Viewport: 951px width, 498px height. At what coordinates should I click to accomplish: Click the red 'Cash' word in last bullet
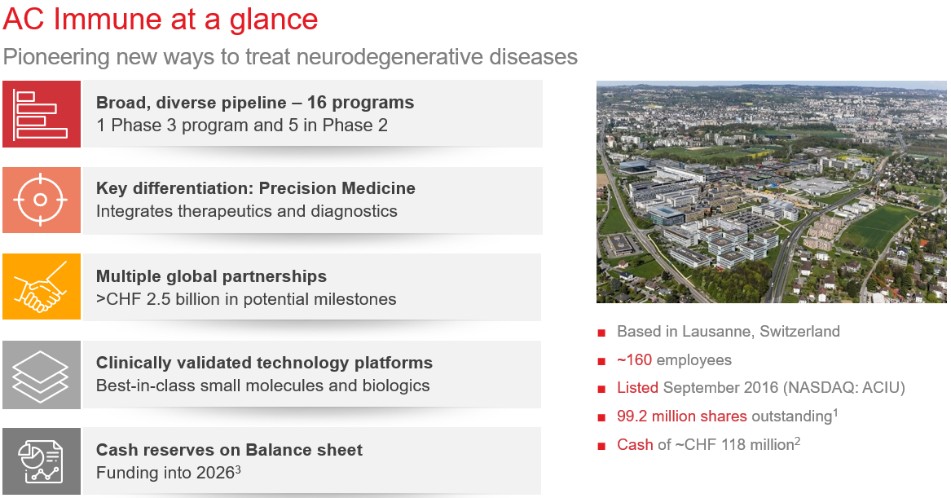tap(634, 444)
